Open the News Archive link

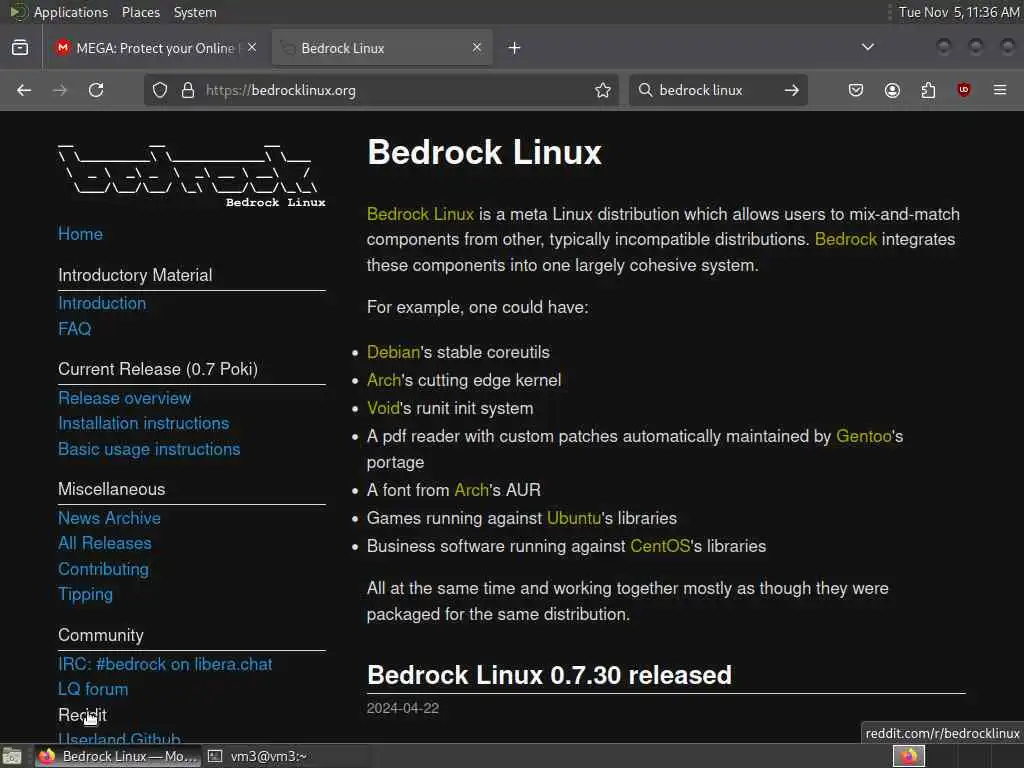[x=109, y=518]
